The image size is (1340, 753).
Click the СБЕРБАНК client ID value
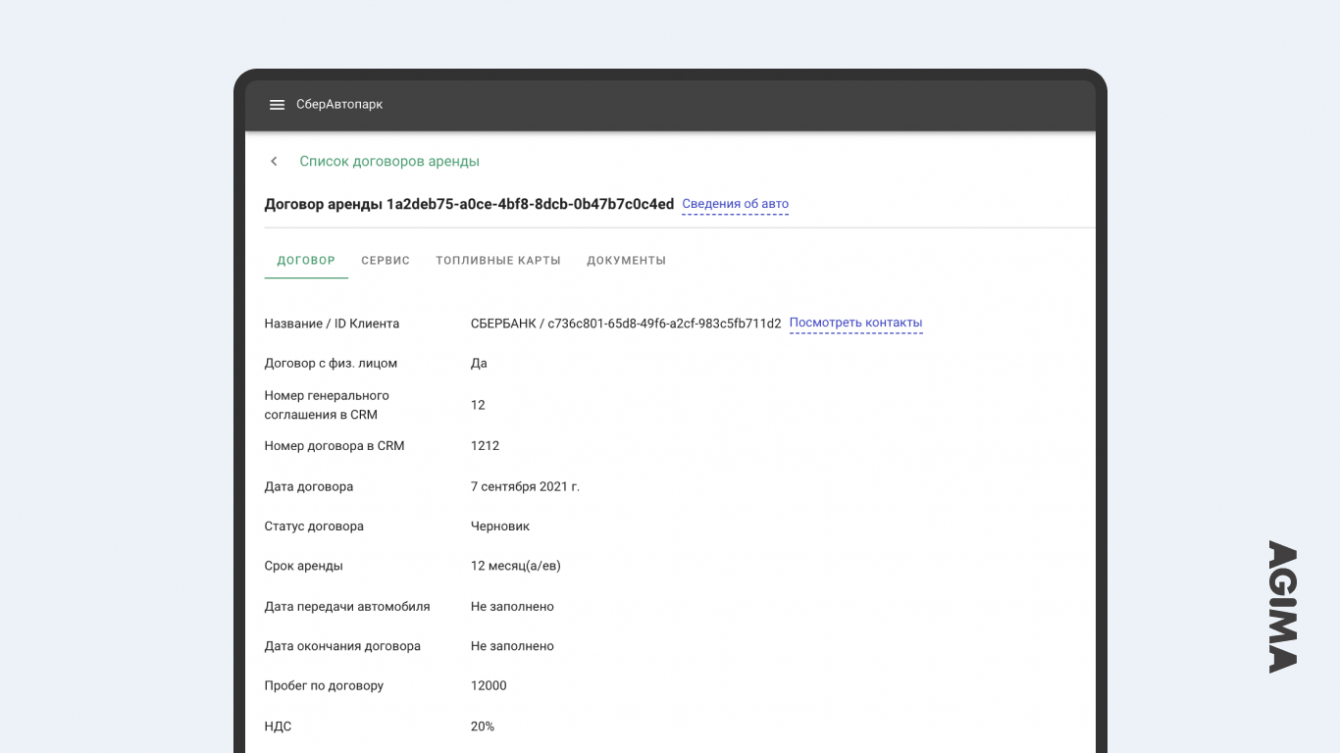(625, 324)
